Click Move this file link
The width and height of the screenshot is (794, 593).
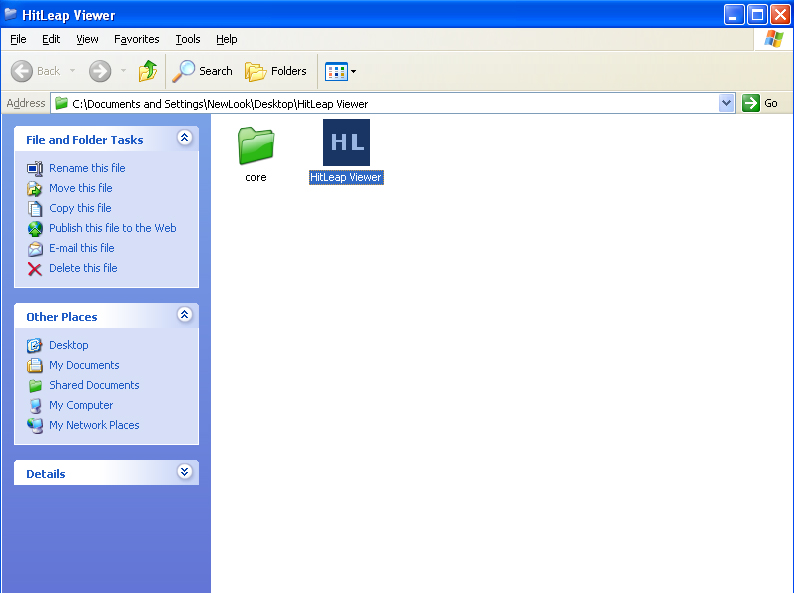[x=81, y=188]
